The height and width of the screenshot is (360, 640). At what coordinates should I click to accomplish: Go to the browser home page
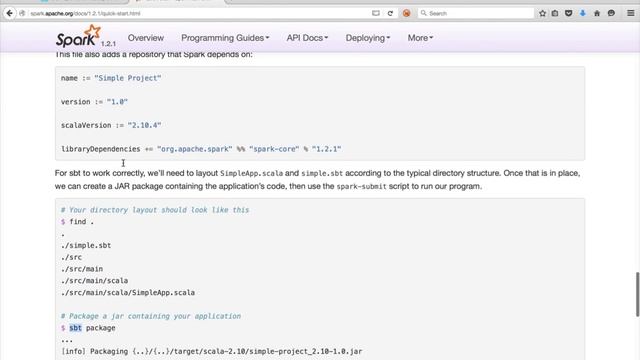pos(597,13)
